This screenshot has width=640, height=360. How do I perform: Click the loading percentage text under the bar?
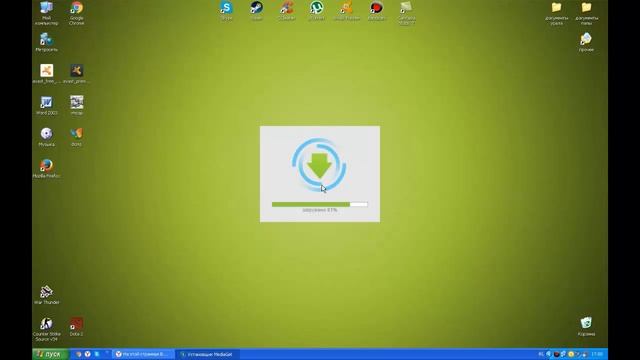320,210
